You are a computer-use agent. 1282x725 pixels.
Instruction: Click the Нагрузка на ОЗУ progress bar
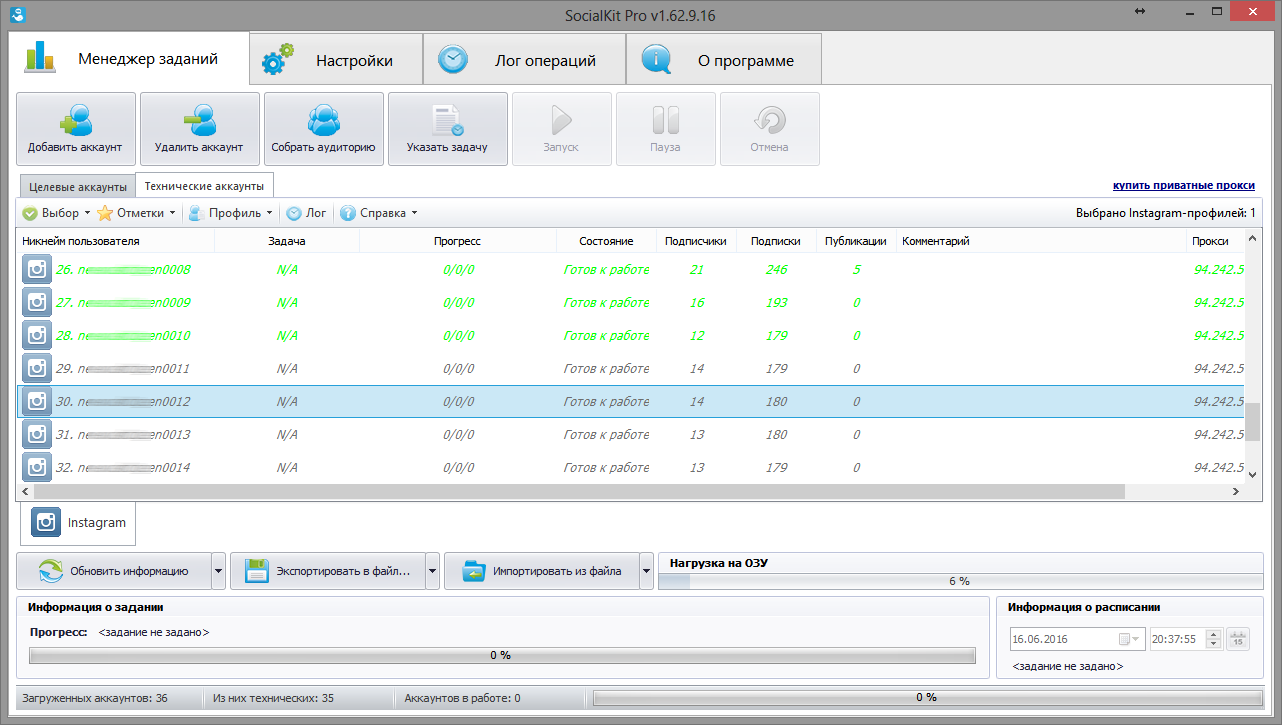click(960, 581)
